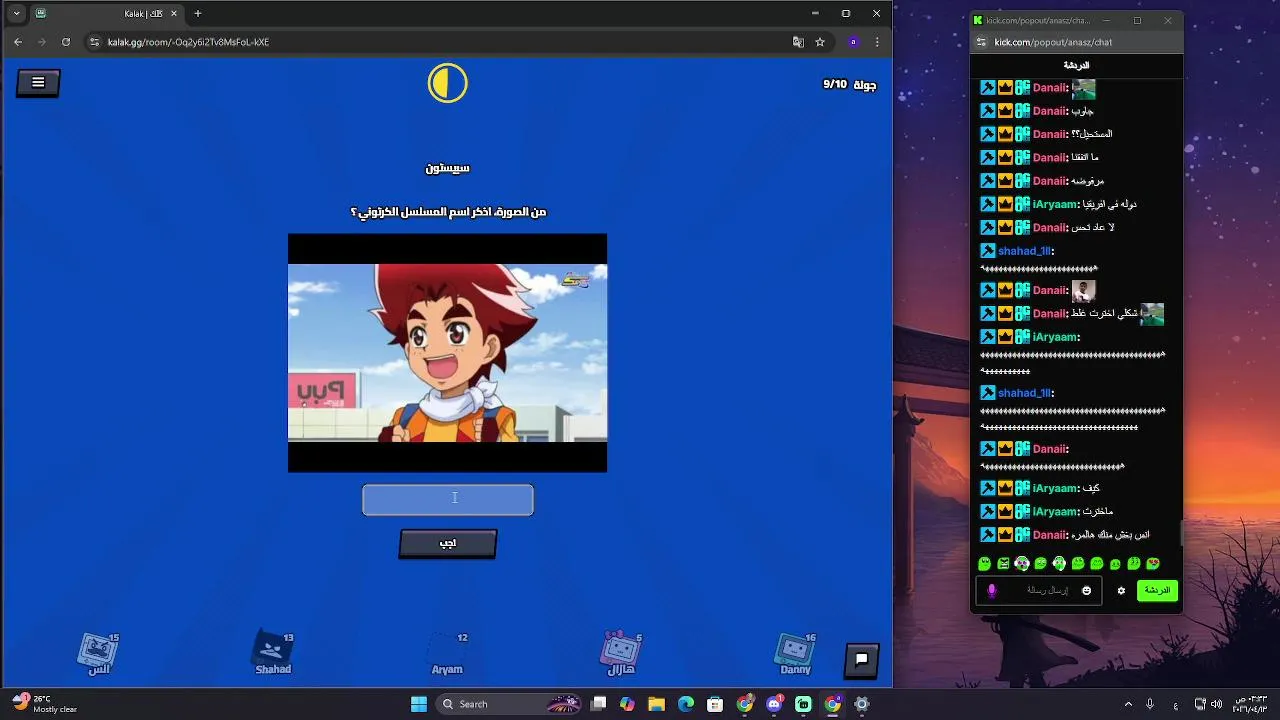Go back in Chrome browser
1280x720 pixels.
click(18, 42)
